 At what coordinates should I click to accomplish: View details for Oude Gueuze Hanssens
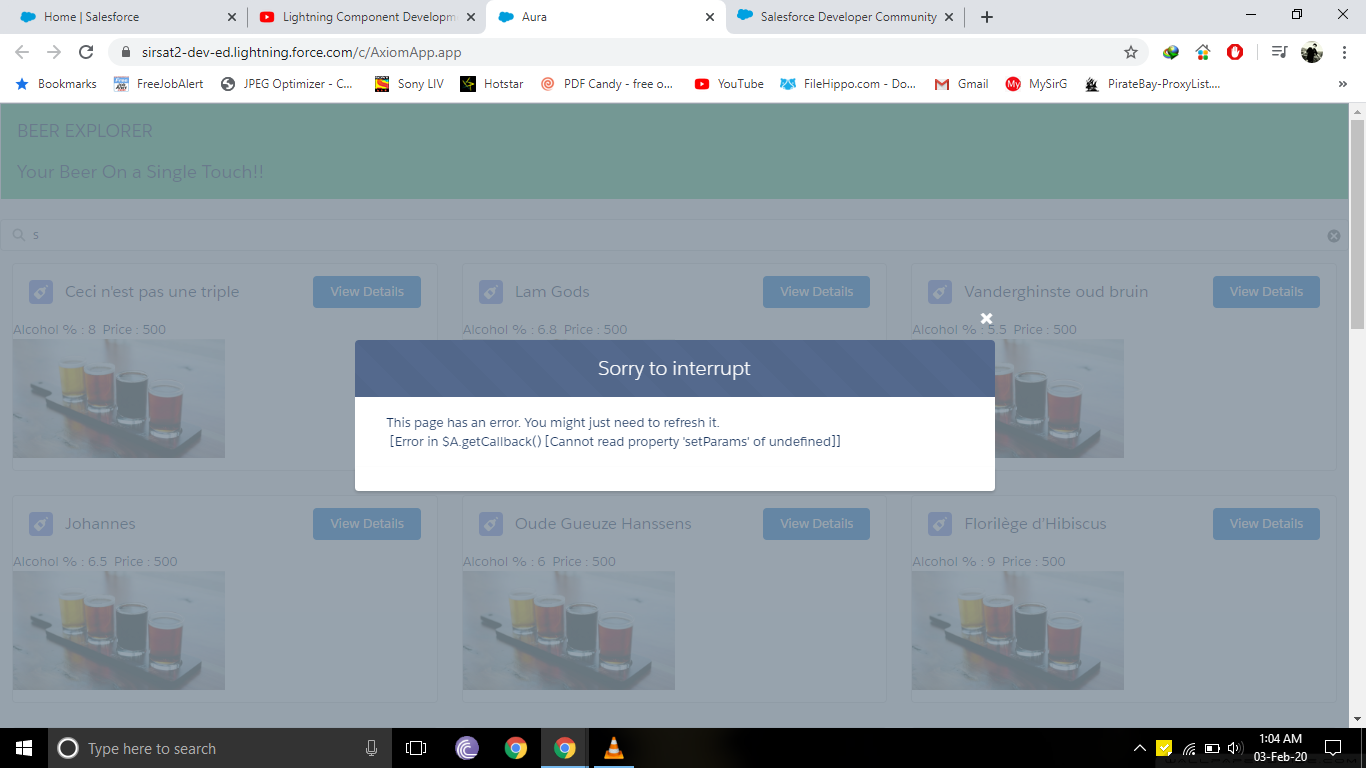816,524
